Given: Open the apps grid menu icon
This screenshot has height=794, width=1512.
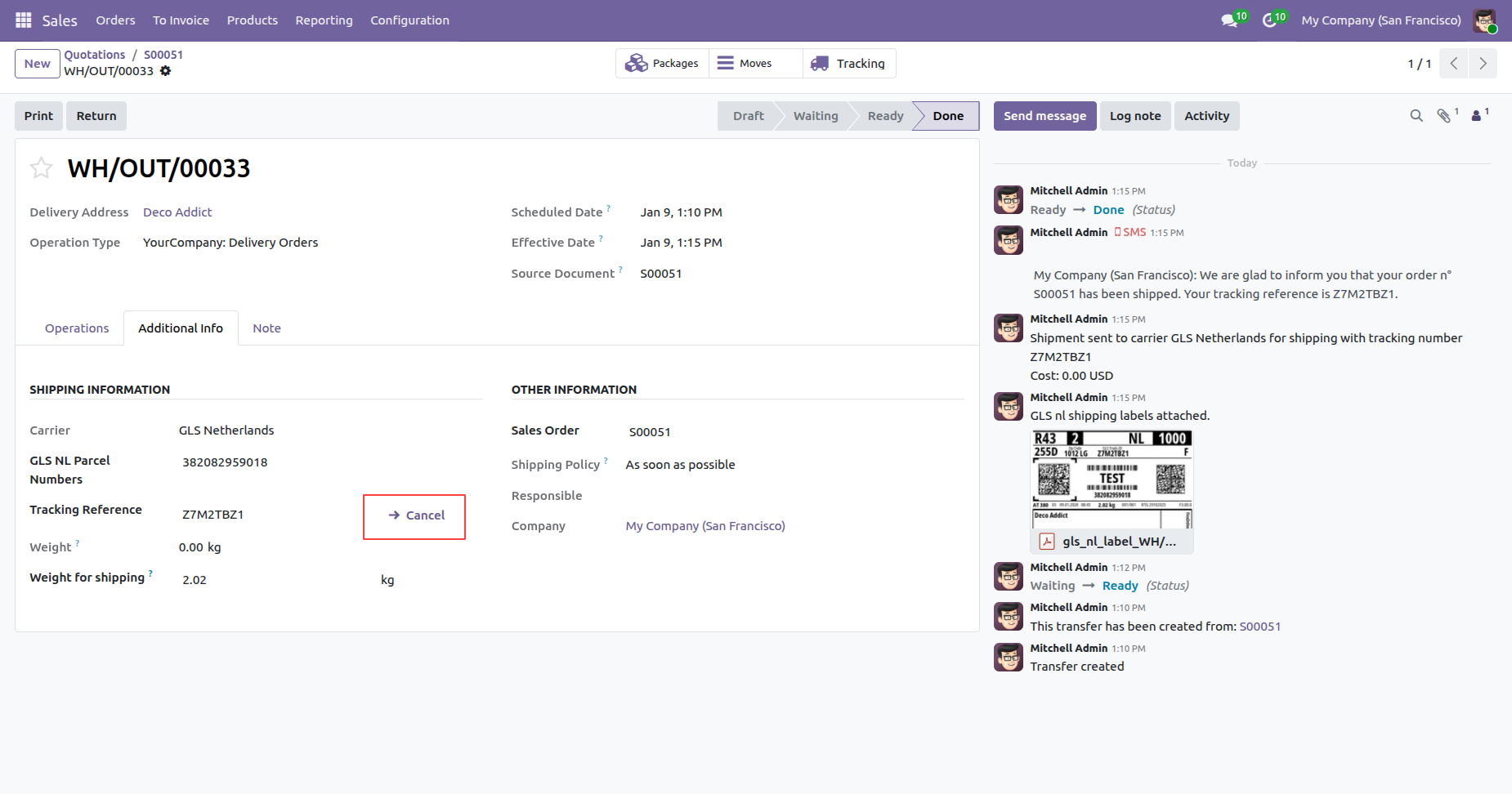Looking at the screenshot, I should click(x=23, y=20).
